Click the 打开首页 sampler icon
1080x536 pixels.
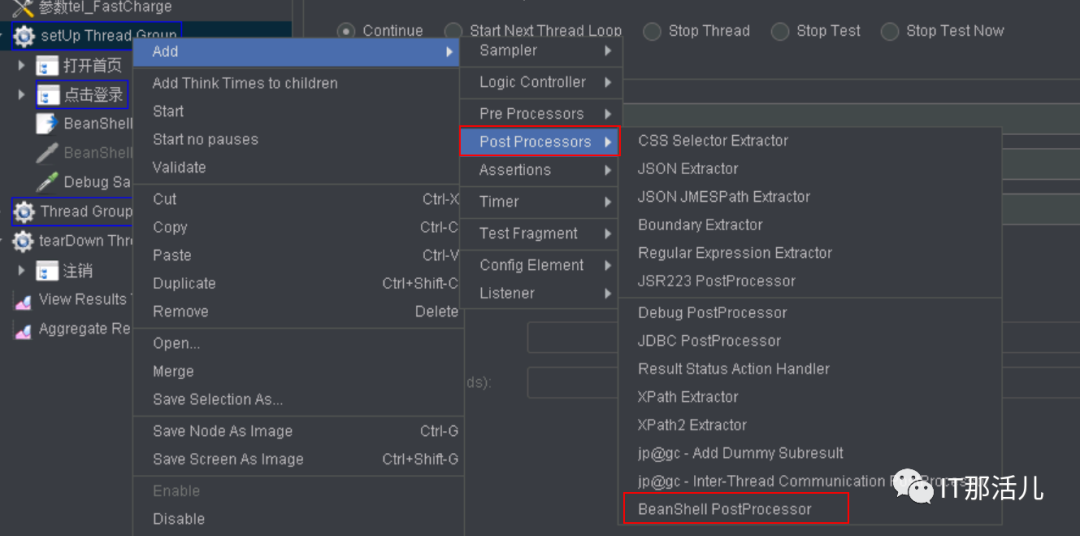pyautogui.click(x=47, y=66)
